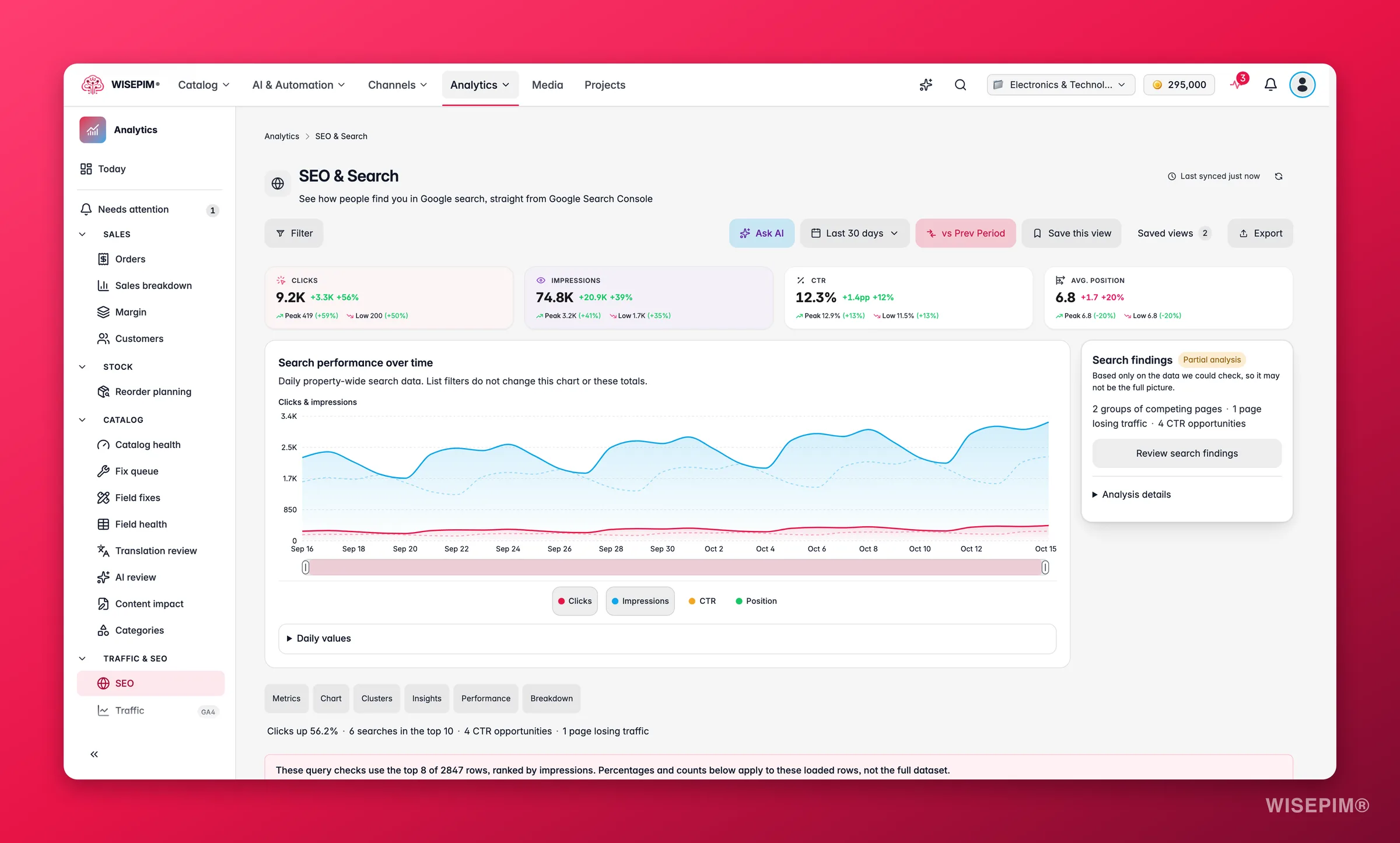Open Saved views list
Viewport: 1400px width, 843px height.
1174,233
